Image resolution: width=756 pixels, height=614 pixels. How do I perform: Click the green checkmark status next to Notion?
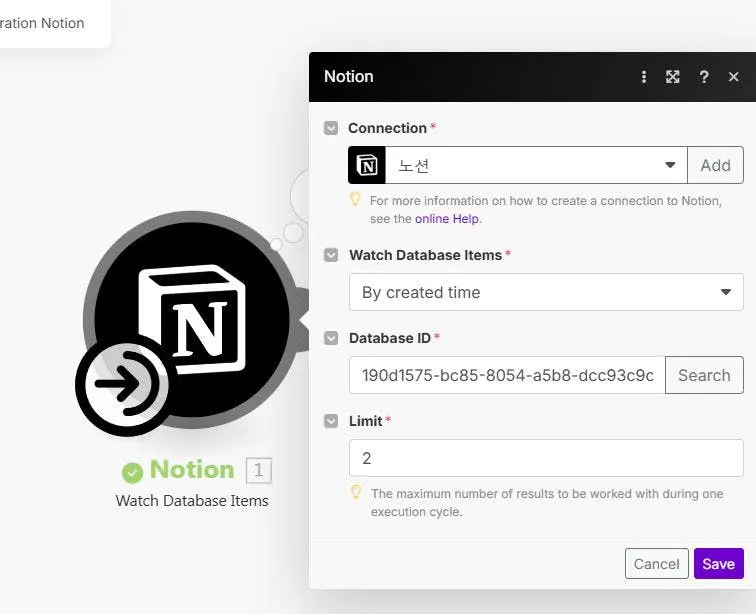point(132,472)
